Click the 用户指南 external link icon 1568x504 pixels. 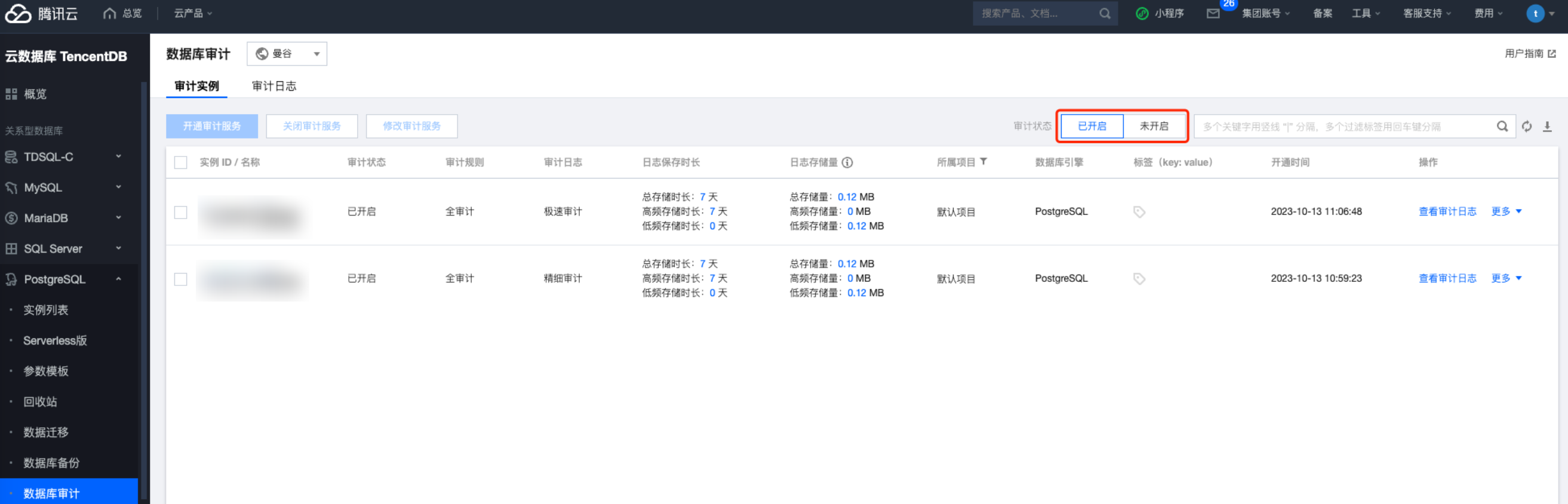1551,54
